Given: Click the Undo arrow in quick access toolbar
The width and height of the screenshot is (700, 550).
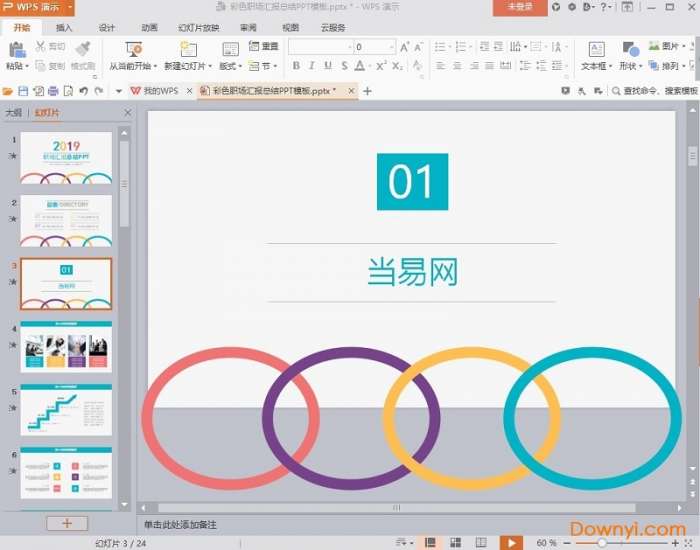Looking at the screenshot, I should [84, 91].
